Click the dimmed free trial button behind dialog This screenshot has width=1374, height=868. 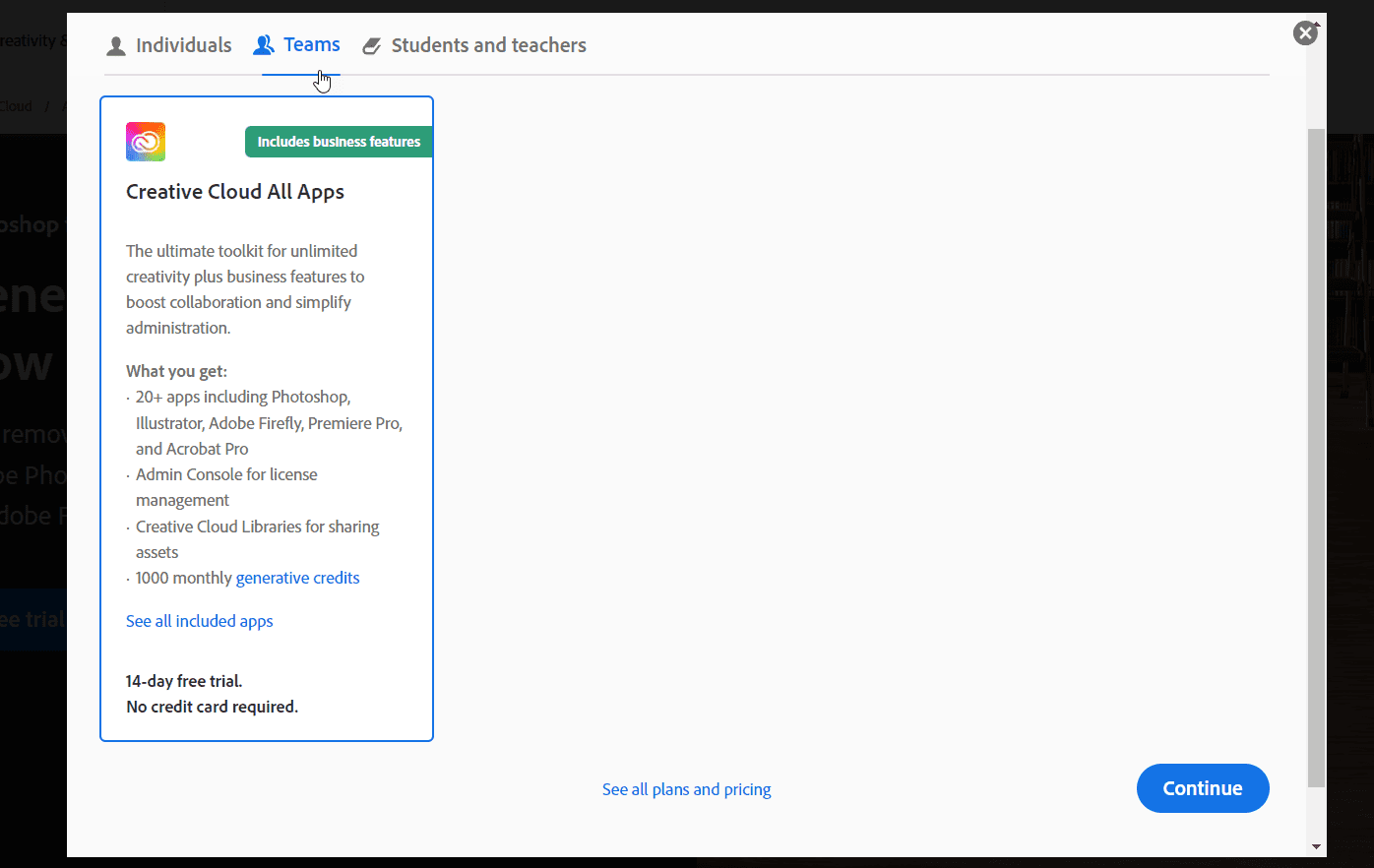click(33, 620)
